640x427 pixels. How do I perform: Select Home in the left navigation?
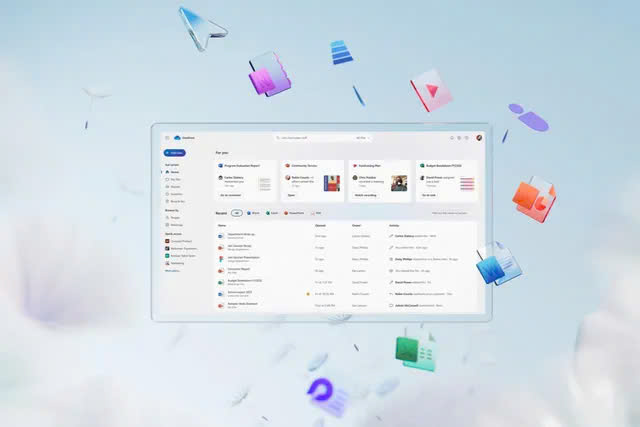point(174,172)
